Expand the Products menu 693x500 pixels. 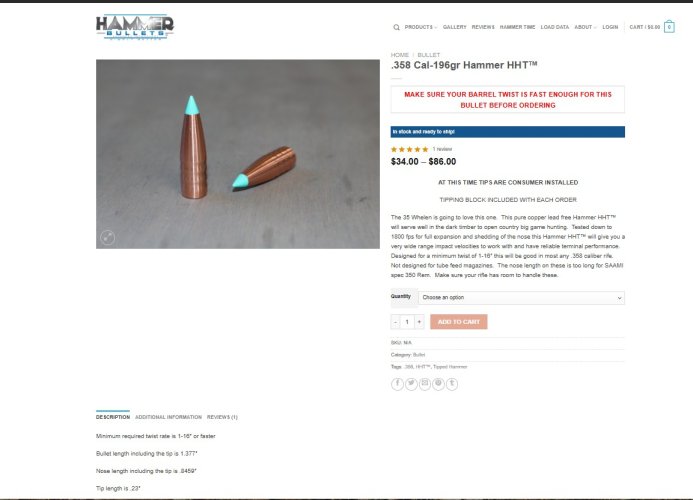click(x=421, y=27)
